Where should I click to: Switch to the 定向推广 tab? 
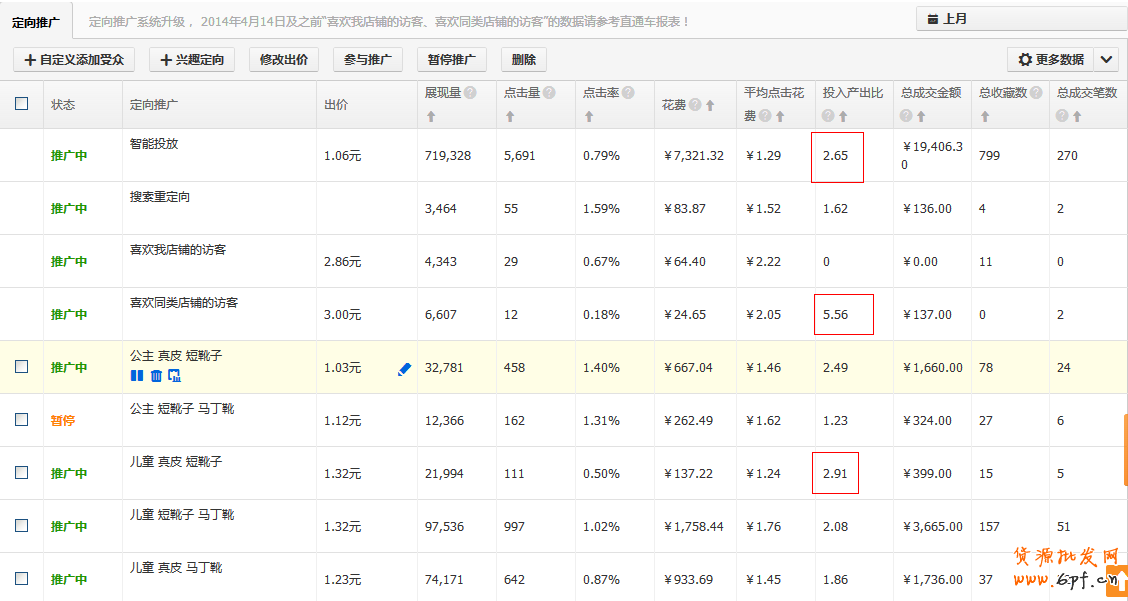[x=36, y=21]
